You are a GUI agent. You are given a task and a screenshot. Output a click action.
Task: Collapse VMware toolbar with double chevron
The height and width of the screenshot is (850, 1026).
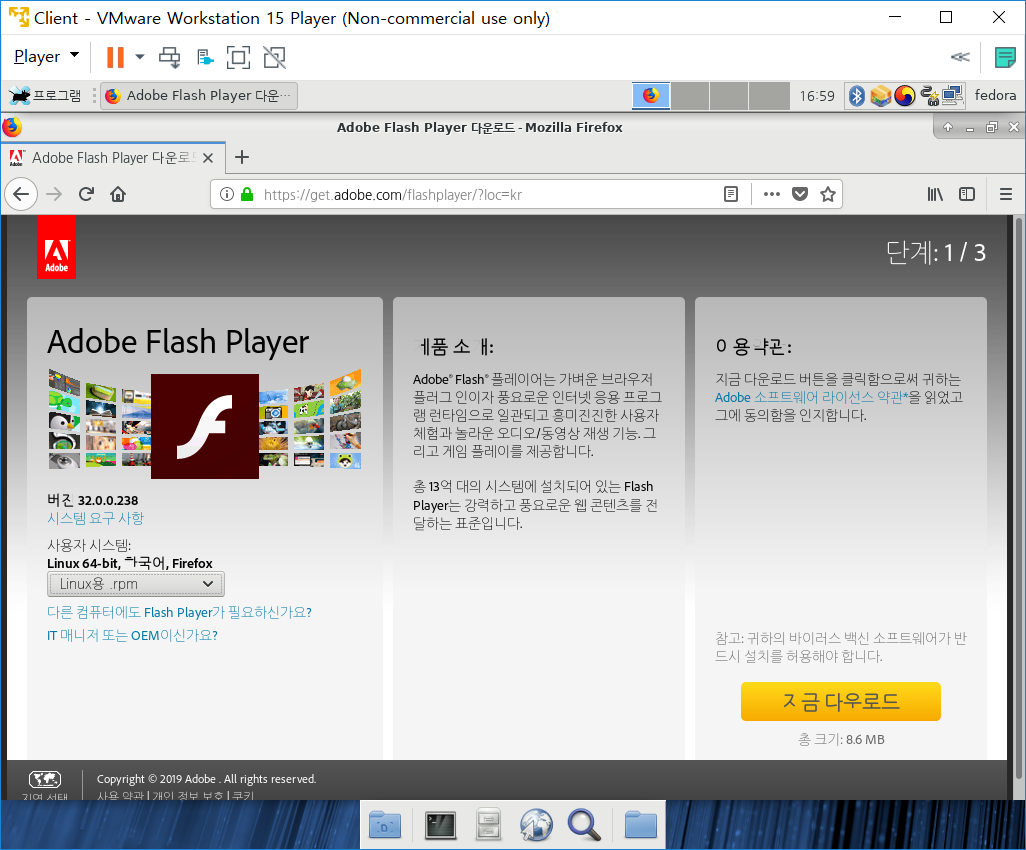pos(960,57)
